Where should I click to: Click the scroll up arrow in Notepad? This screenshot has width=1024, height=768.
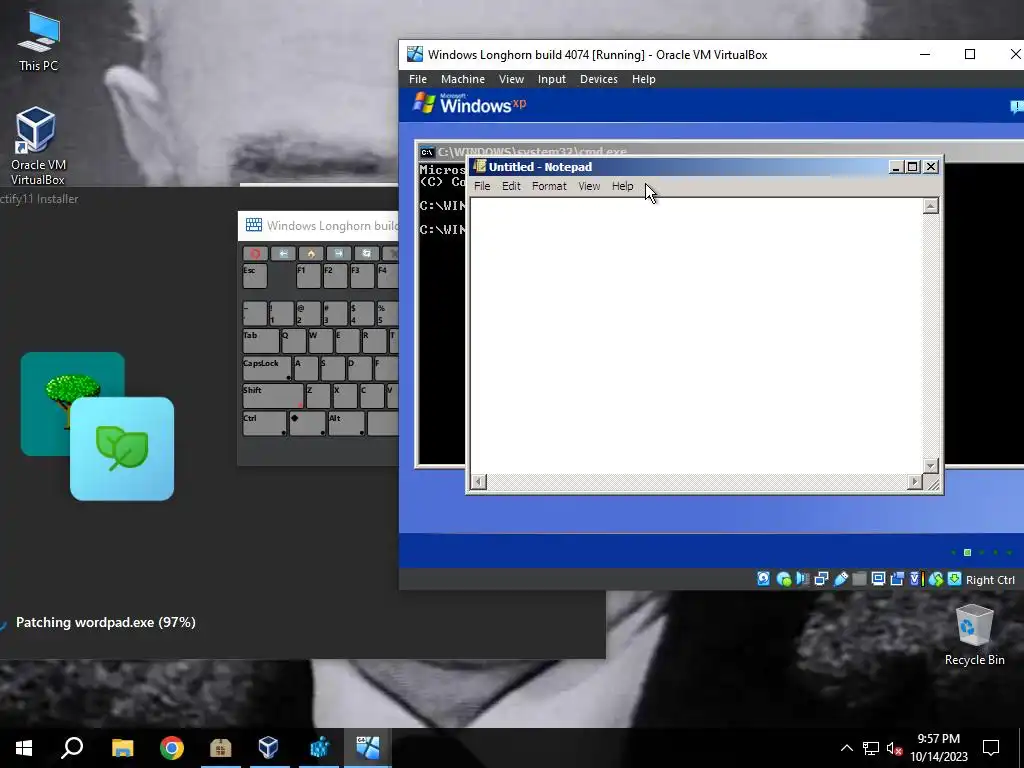pos(931,206)
